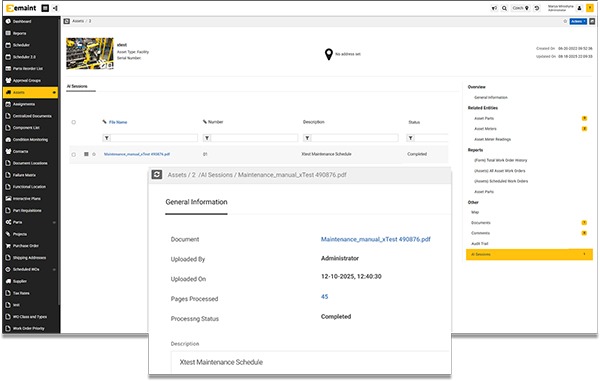Click the history clock icon in header
The height and width of the screenshot is (381, 600).
coord(537,8)
